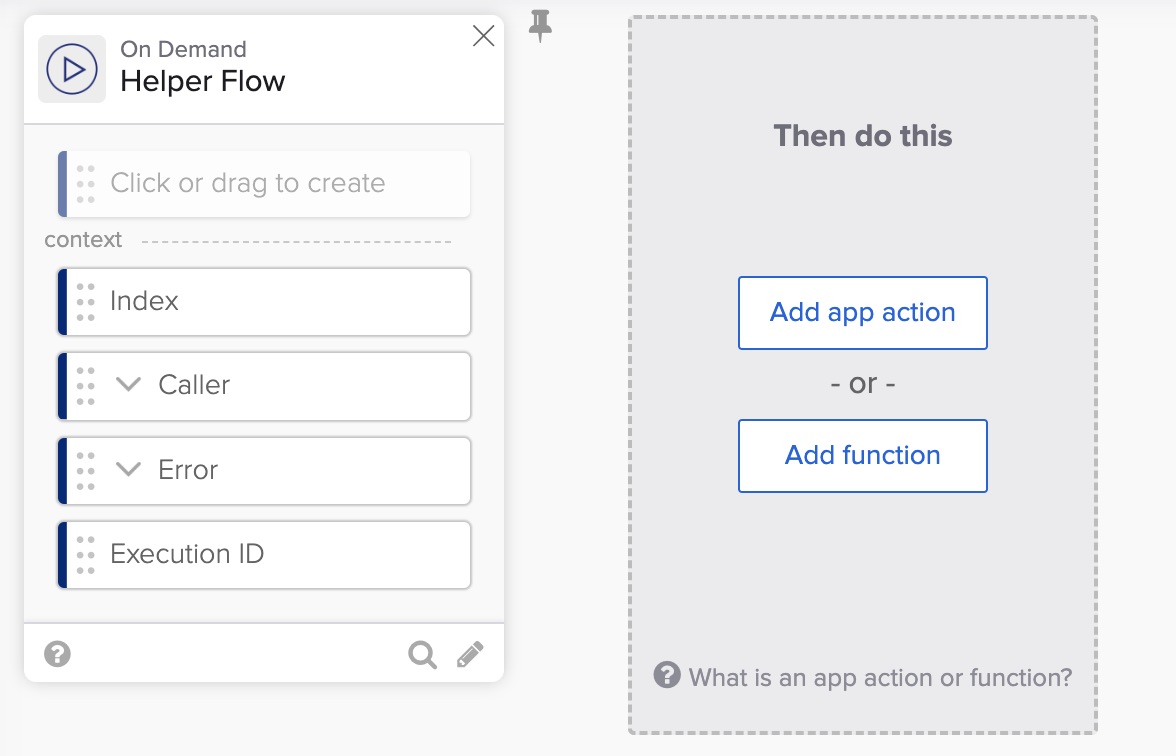
Task: Open help in Helper Flow card footer
Action: tap(58, 654)
